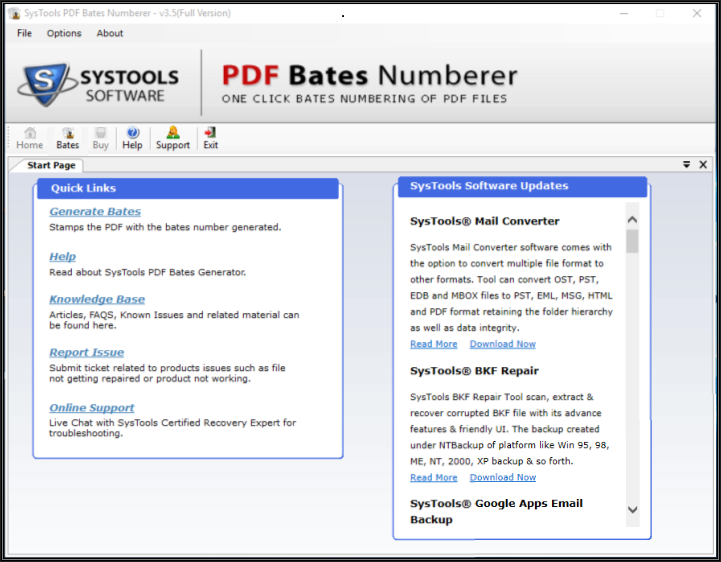Select the Bates toolbar icon

click(68, 138)
